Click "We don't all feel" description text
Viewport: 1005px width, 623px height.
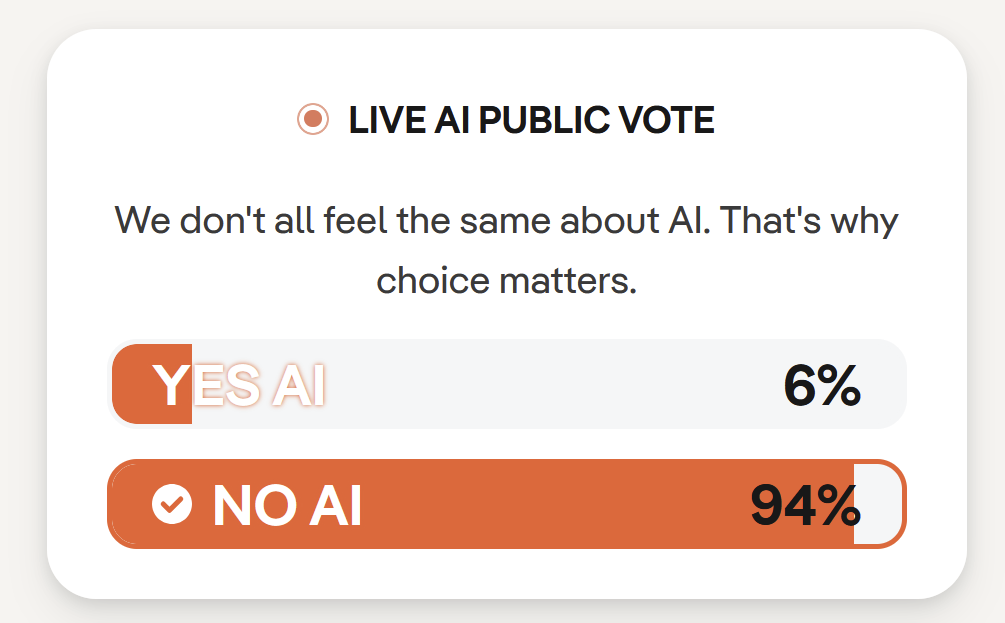coord(252,220)
